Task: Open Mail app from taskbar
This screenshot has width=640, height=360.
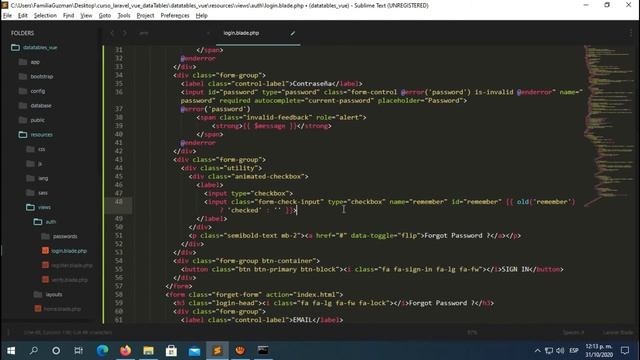Action: 194,350
